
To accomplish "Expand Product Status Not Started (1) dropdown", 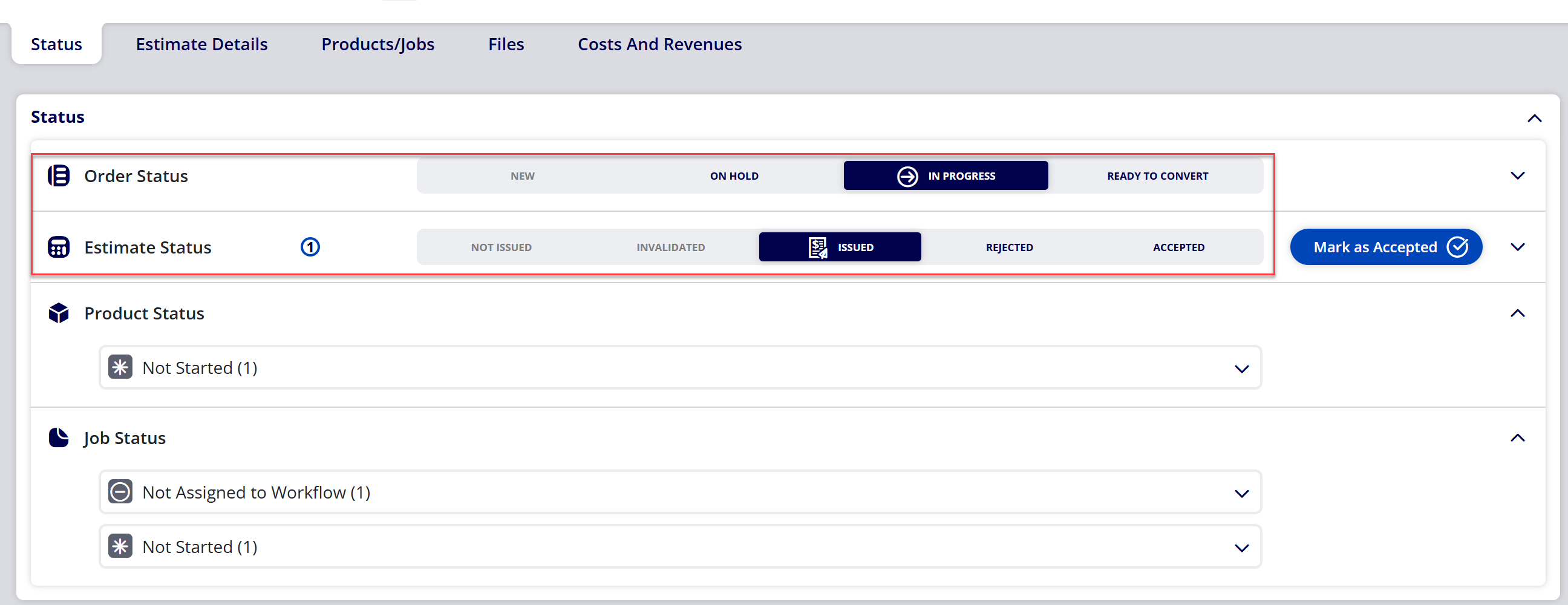I will click(1242, 369).
